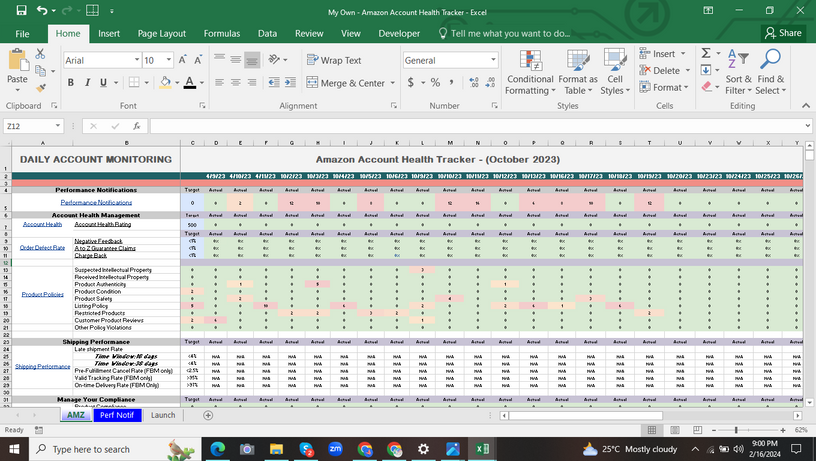This screenshot has height=461, width=816.
Task: Apply the Borders icon
Action: point(134,83)
